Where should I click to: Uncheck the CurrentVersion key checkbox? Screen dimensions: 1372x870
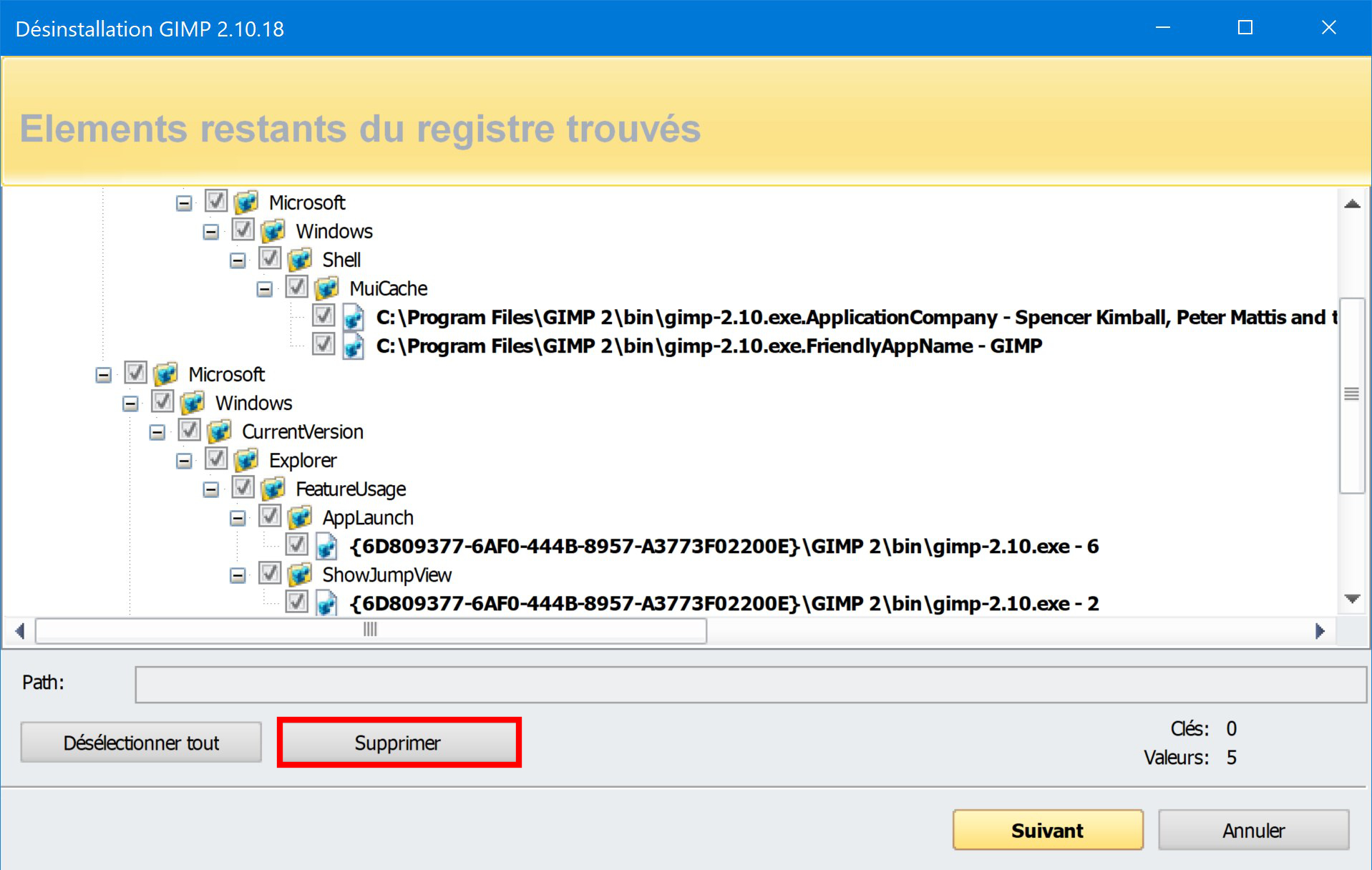(x=190, y=430)
